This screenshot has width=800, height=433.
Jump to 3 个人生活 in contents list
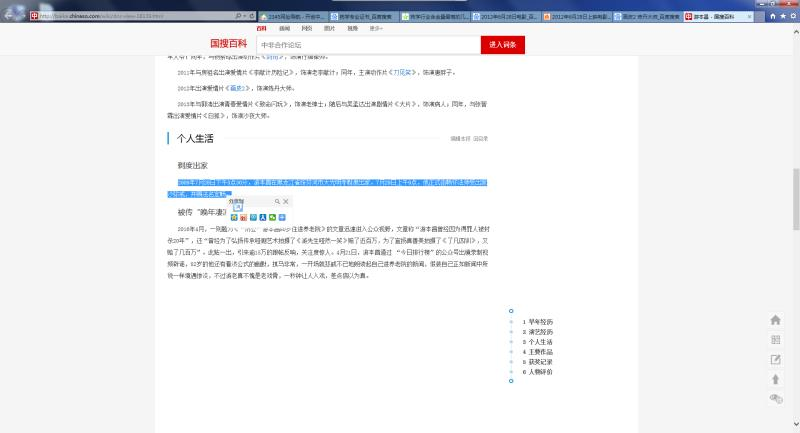click(538, 342)
